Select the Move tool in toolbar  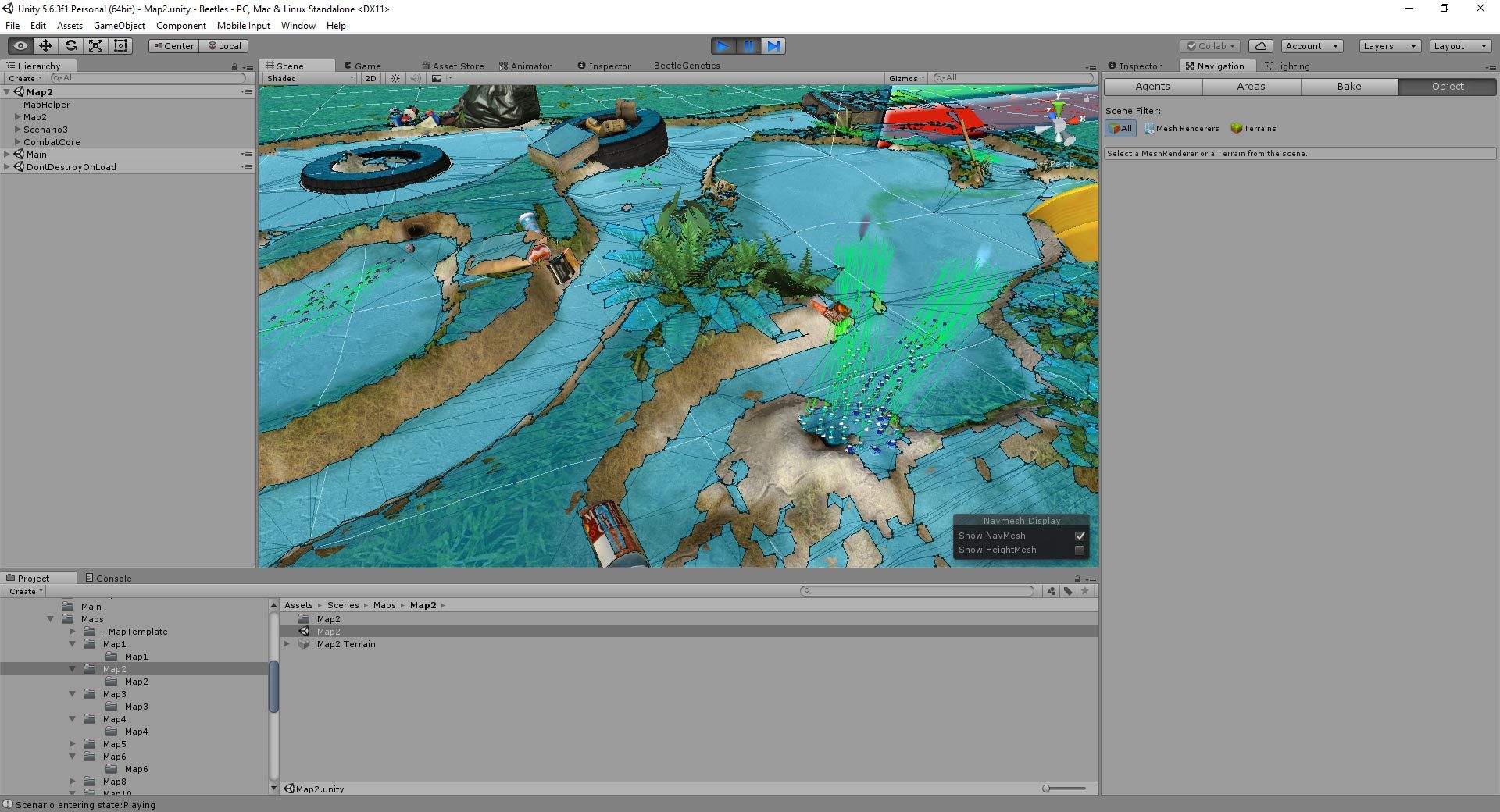45,46
